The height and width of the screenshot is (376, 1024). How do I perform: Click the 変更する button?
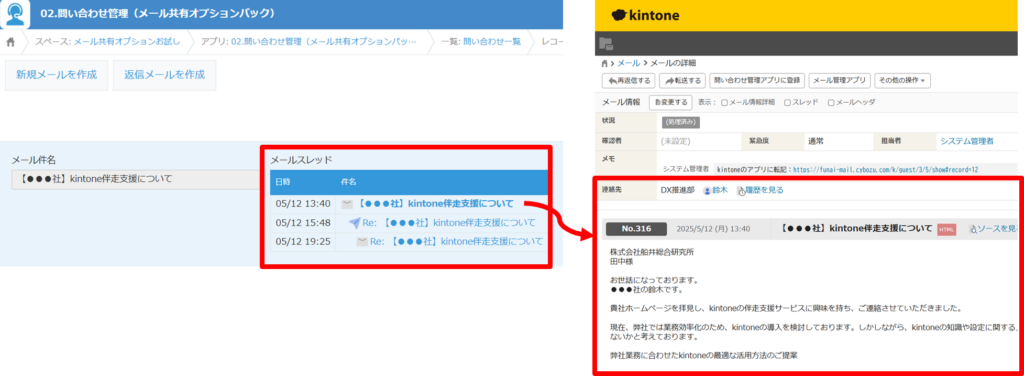670,102
